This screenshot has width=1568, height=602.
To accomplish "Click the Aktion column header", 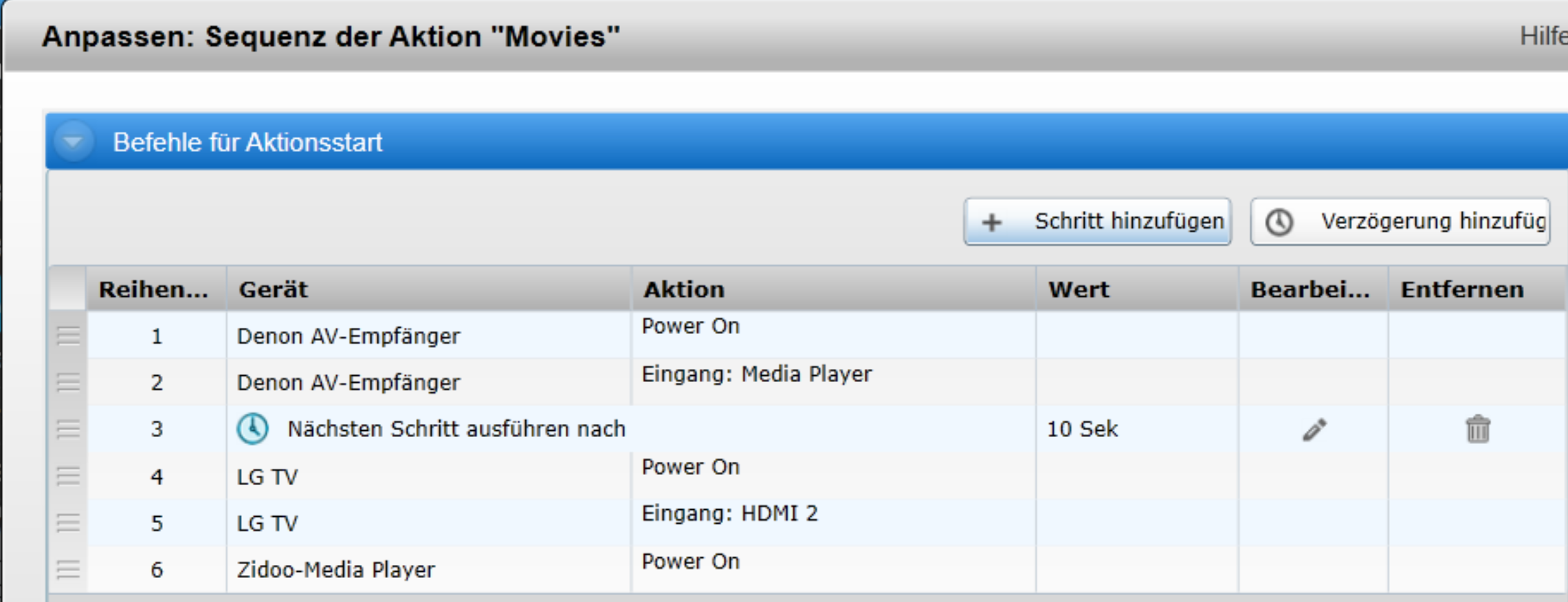I will 683,289.
